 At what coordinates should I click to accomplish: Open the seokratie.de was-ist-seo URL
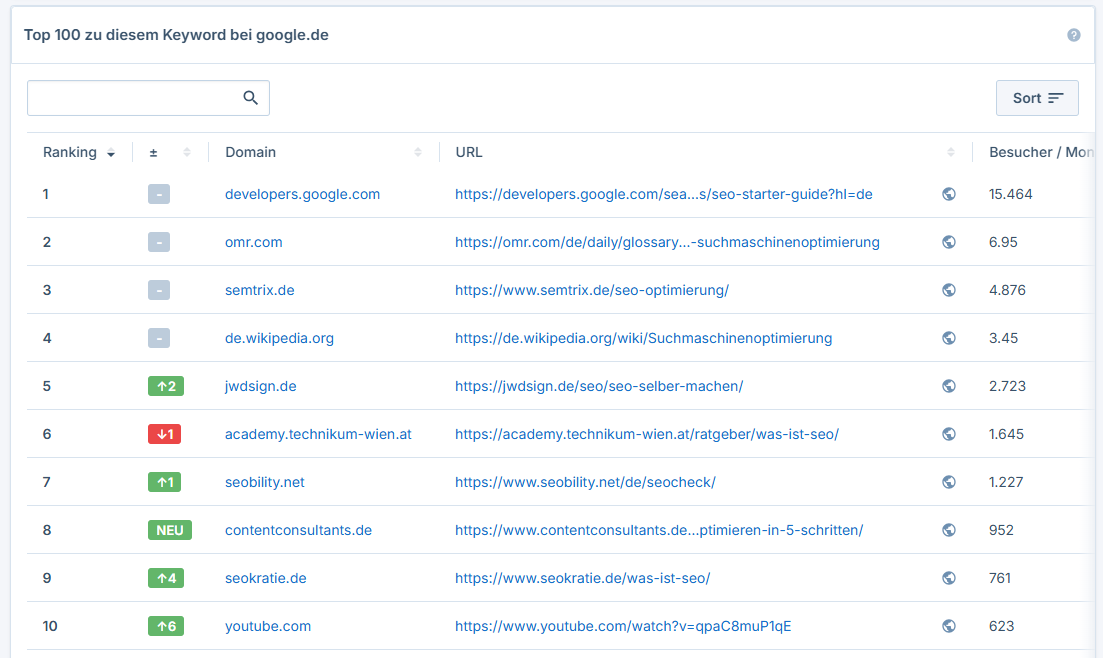click(582, 578)
